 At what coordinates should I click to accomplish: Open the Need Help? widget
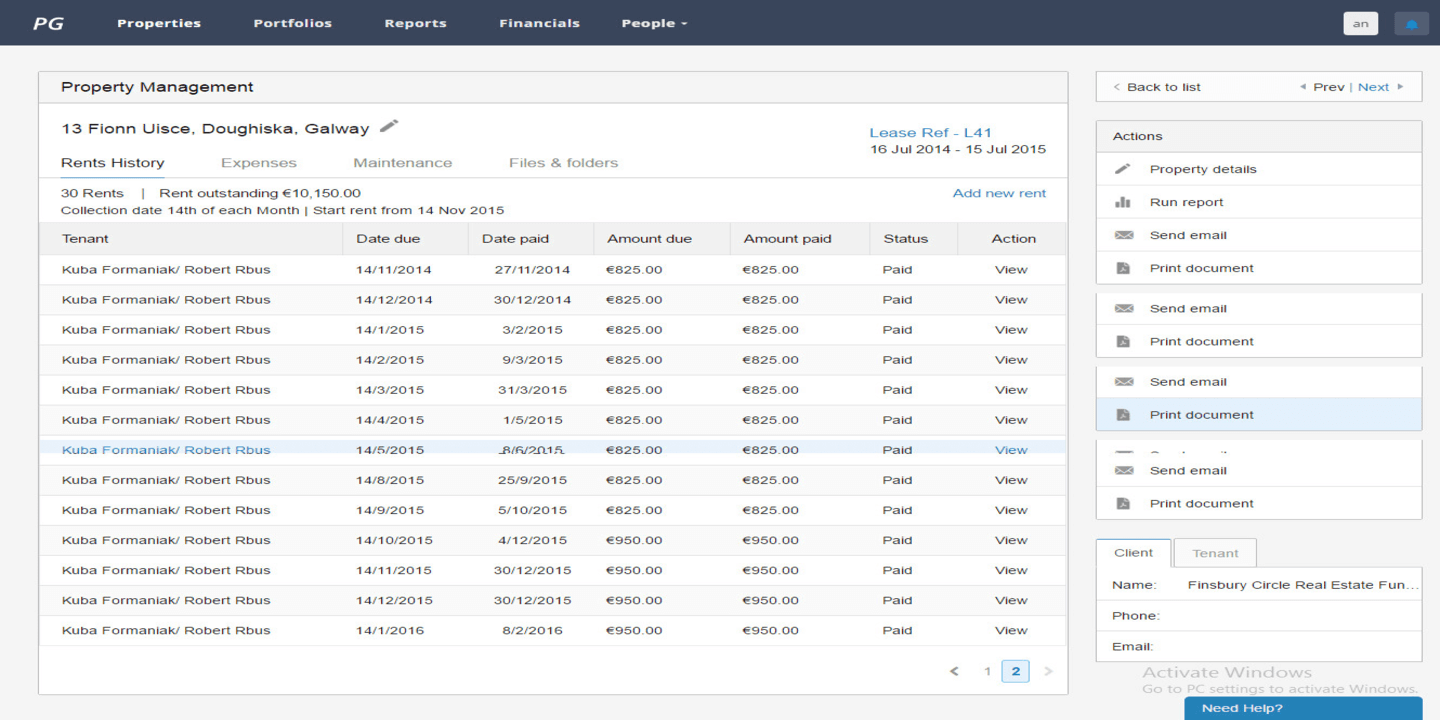(x=1302, y=708)
